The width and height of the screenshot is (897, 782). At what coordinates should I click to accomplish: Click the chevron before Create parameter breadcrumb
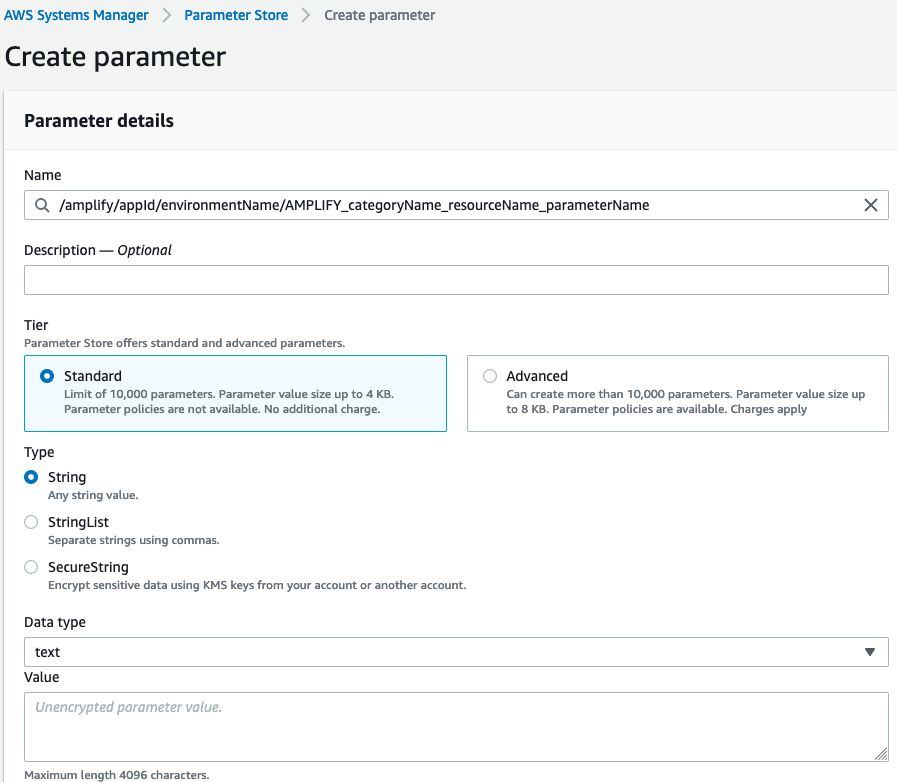click(x=306, y=15)
